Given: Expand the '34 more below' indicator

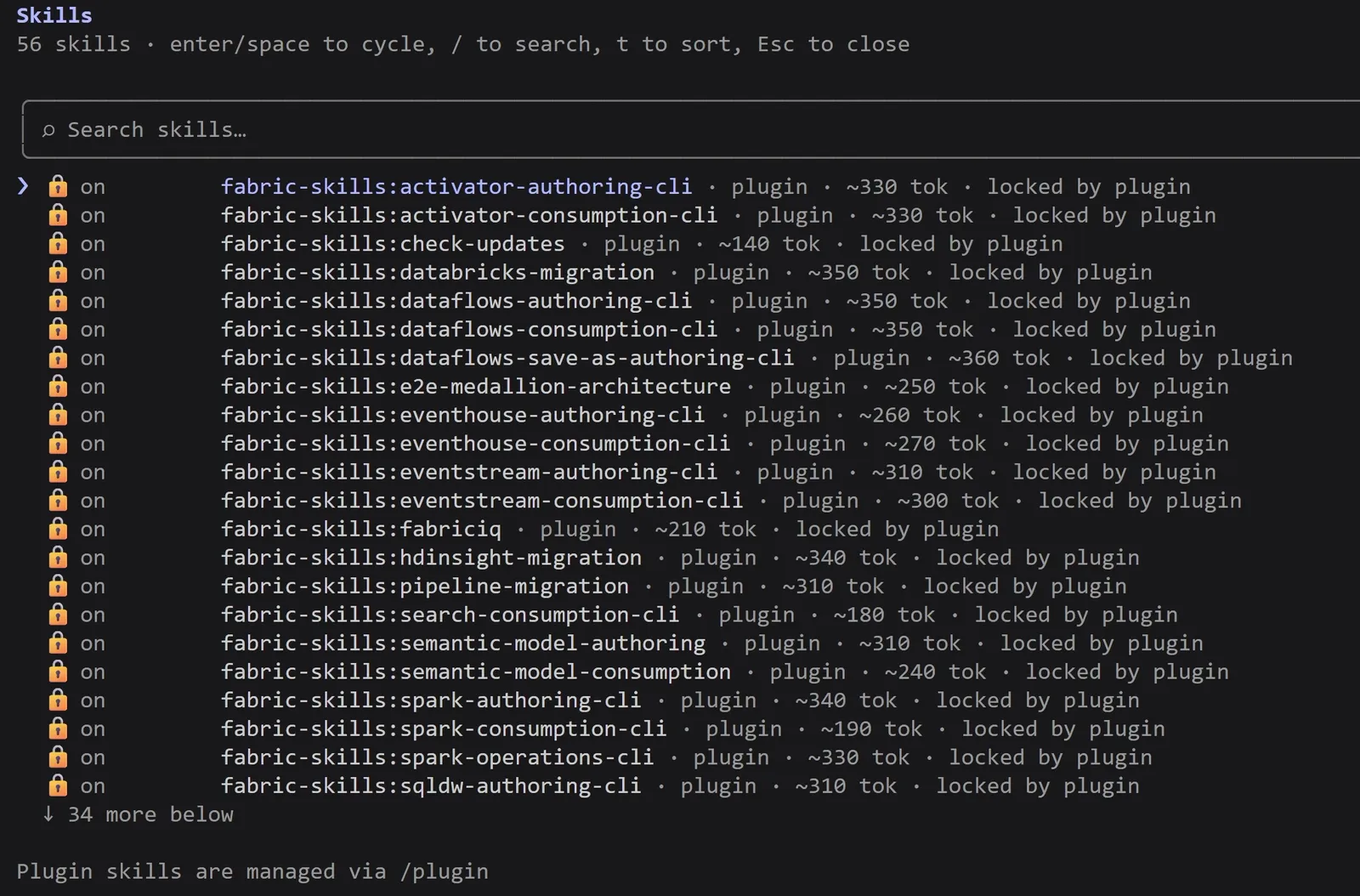Looking at the screenshot, I should click(138, 814).
